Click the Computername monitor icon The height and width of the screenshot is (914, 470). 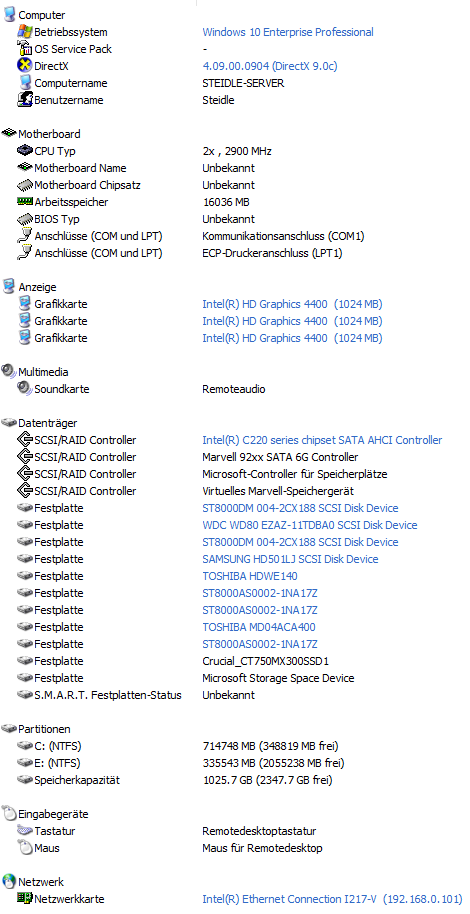[25, 83]
